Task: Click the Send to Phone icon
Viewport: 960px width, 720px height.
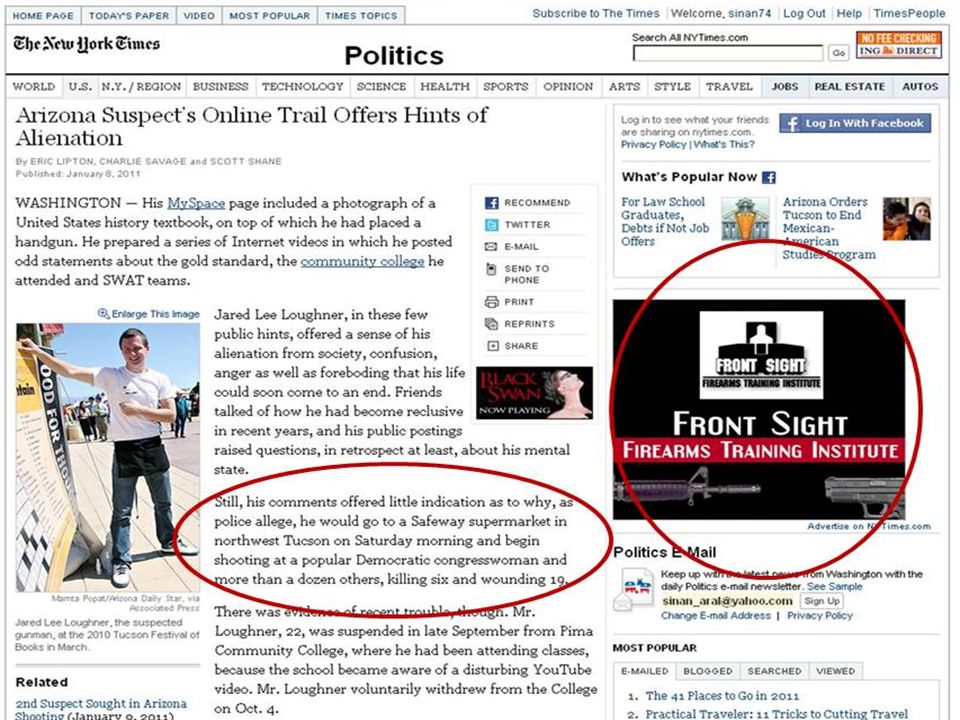Action: tap(491, 269)
